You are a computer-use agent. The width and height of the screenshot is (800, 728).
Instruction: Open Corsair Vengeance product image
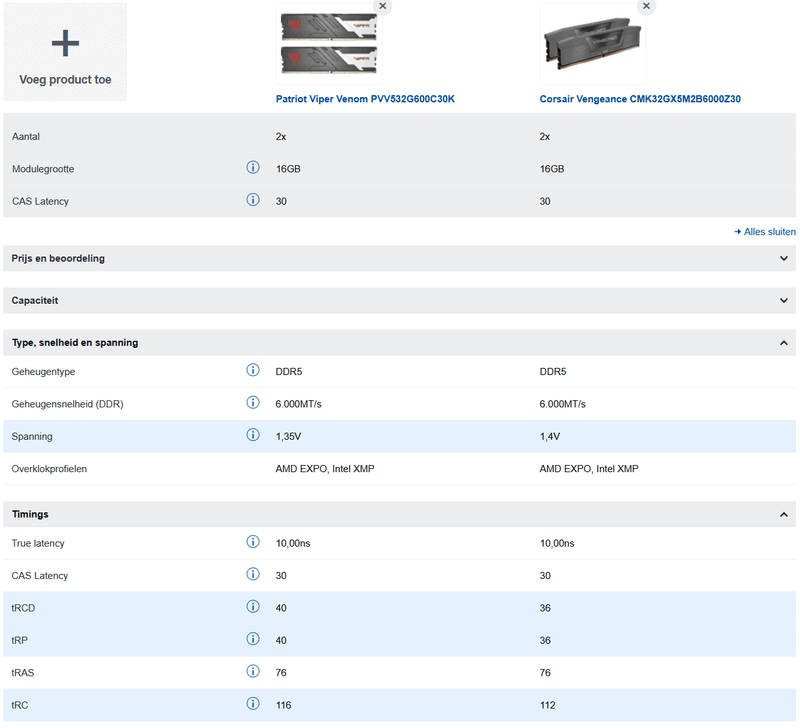pos(593,44)
